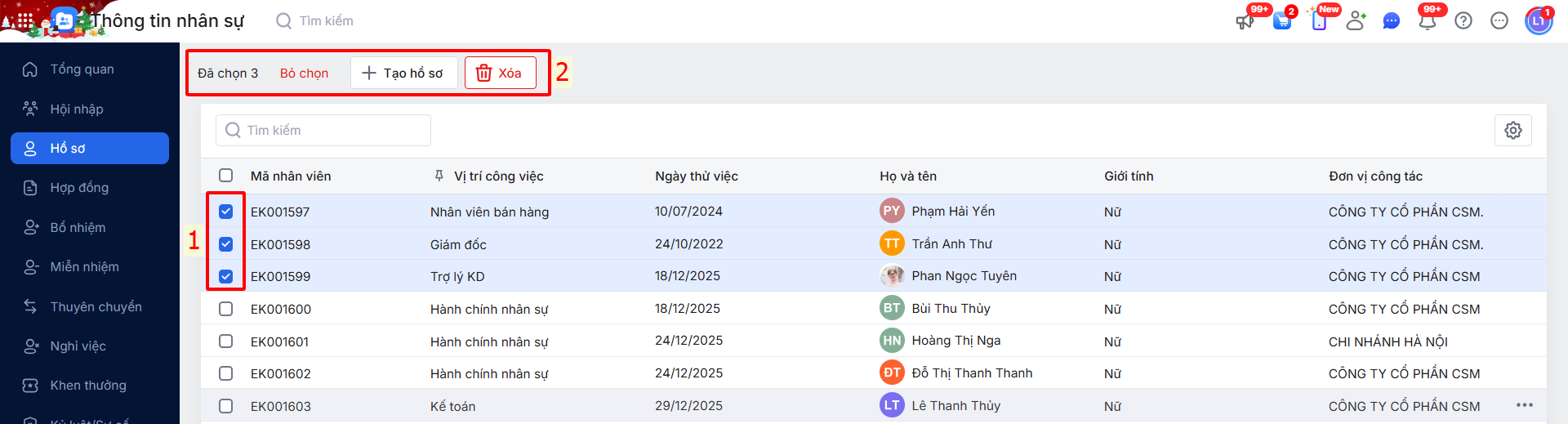Viewport: 1568px width, 424px height.
Task: Click the Xóa delete button
Action: point(500,73)
